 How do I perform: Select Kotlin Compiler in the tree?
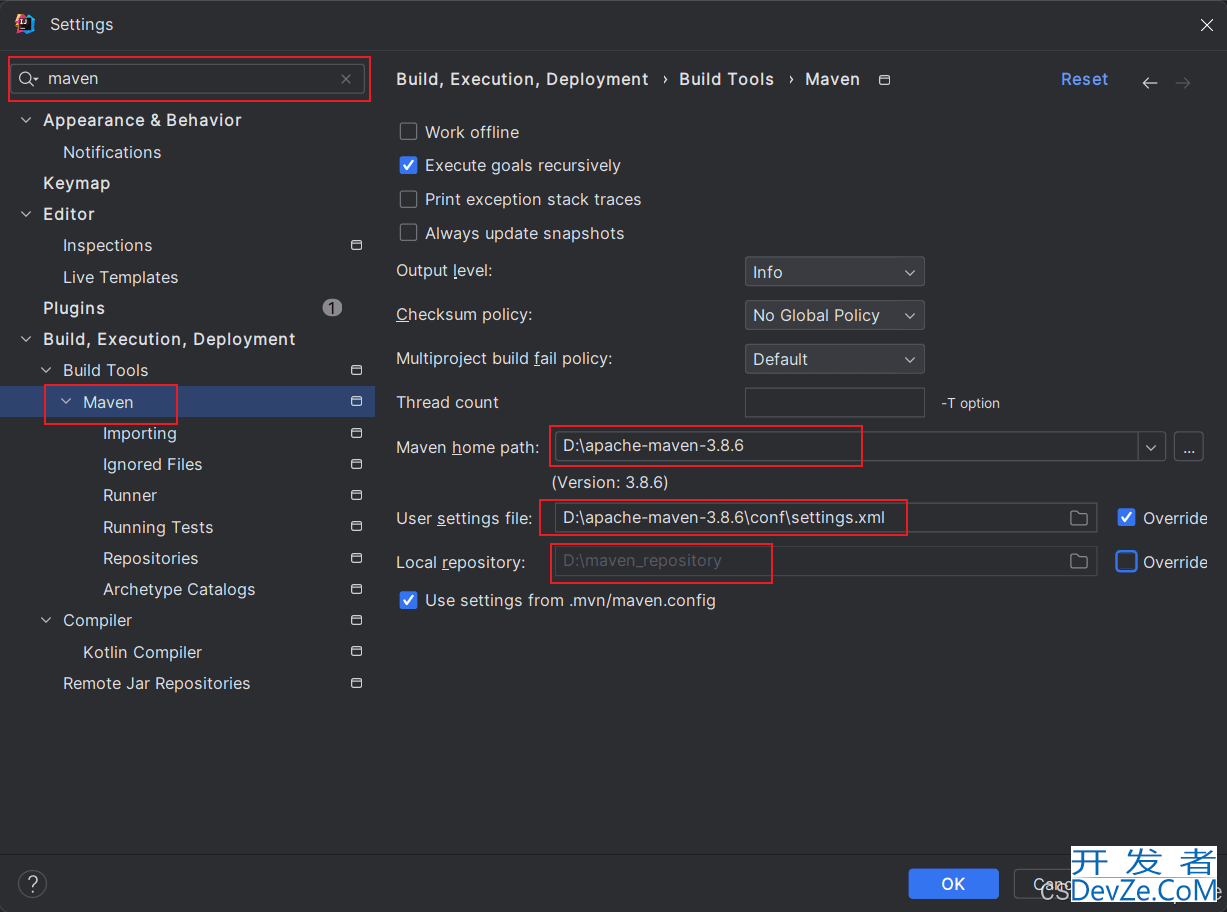(142, 652)
